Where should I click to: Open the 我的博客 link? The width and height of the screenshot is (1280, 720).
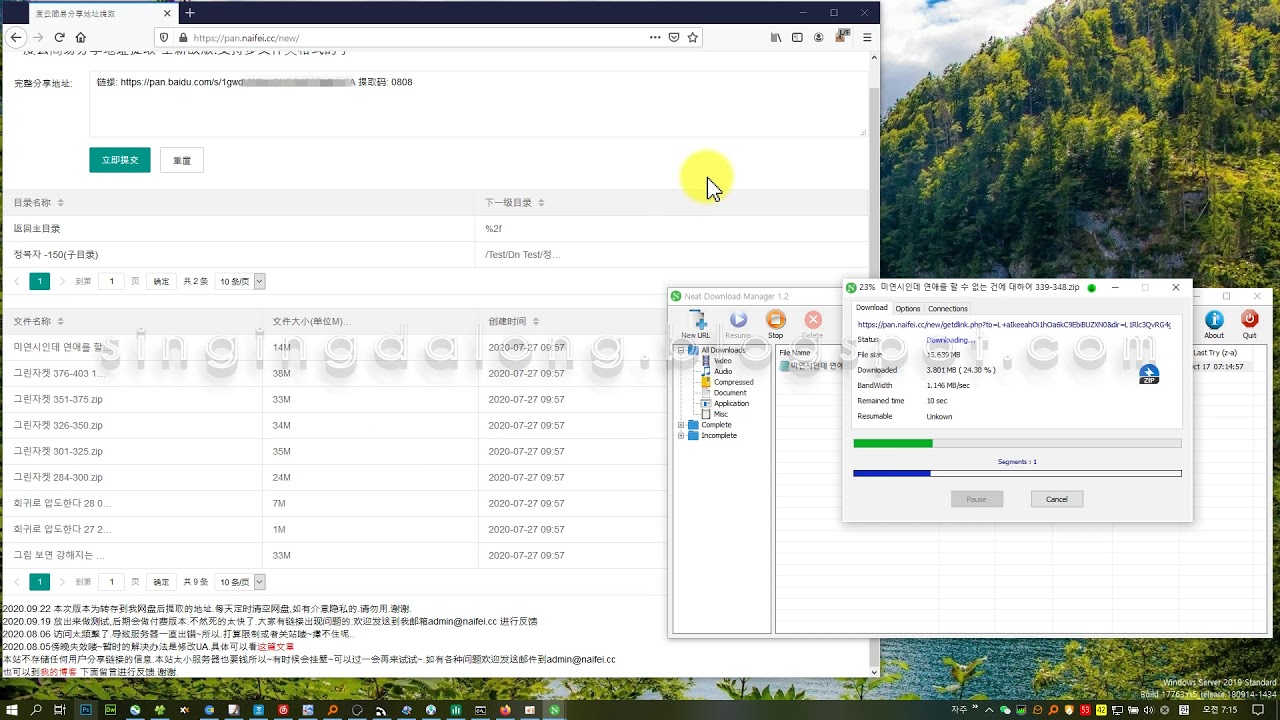pyautogui.click(x=58, y=672)
